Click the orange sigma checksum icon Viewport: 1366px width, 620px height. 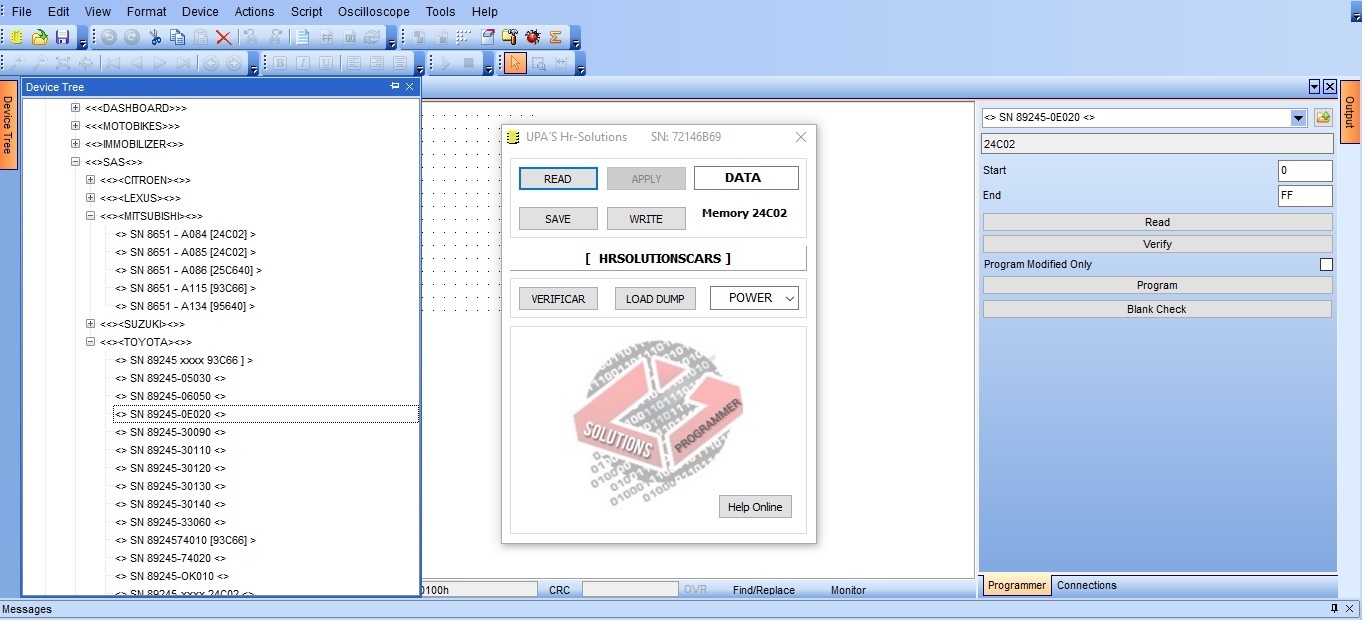click(x=555, y=37)
